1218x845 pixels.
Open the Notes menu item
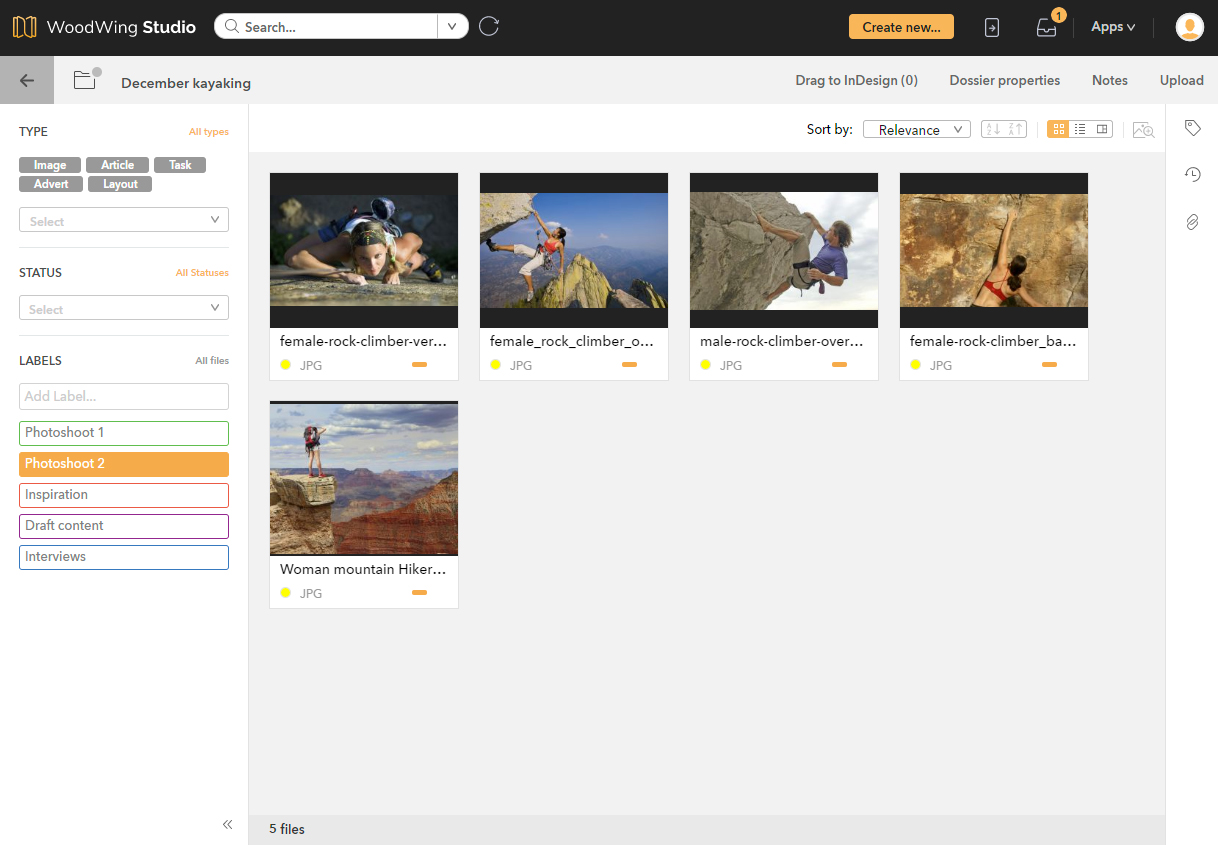pyautogui.click(x=1109, y=81)
